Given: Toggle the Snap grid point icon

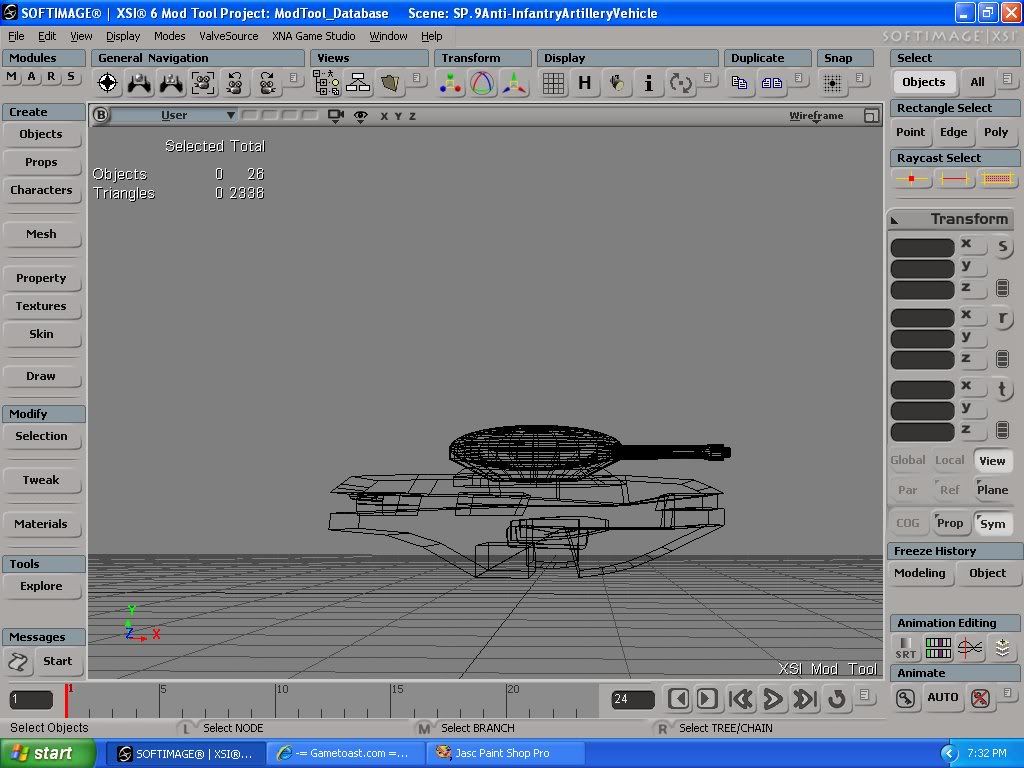Looking at the screenshot, I should point(832,83).
